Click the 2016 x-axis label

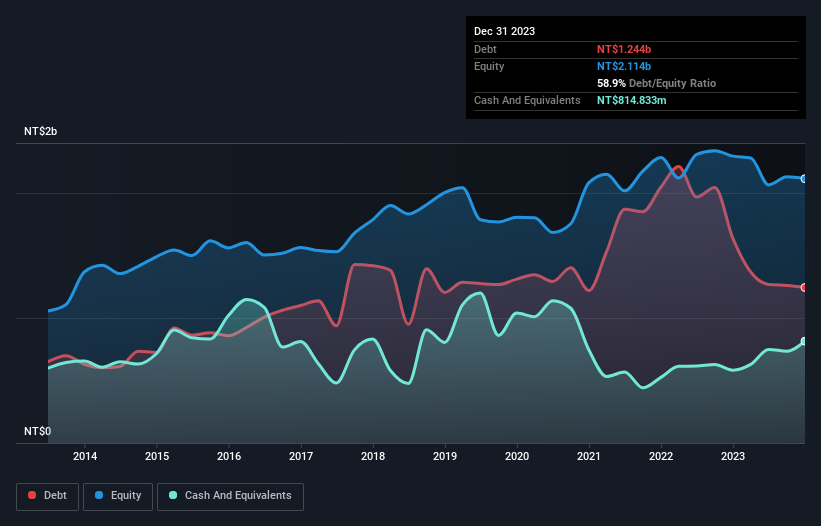coord(229,456)
